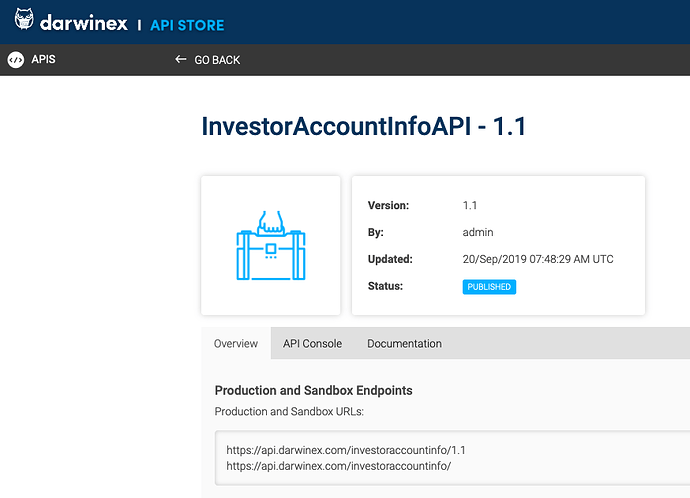Click the Updated timestamp value
The width and height of the screenshot is (690, 498).
pyautogui.click(x=538, y=259)
